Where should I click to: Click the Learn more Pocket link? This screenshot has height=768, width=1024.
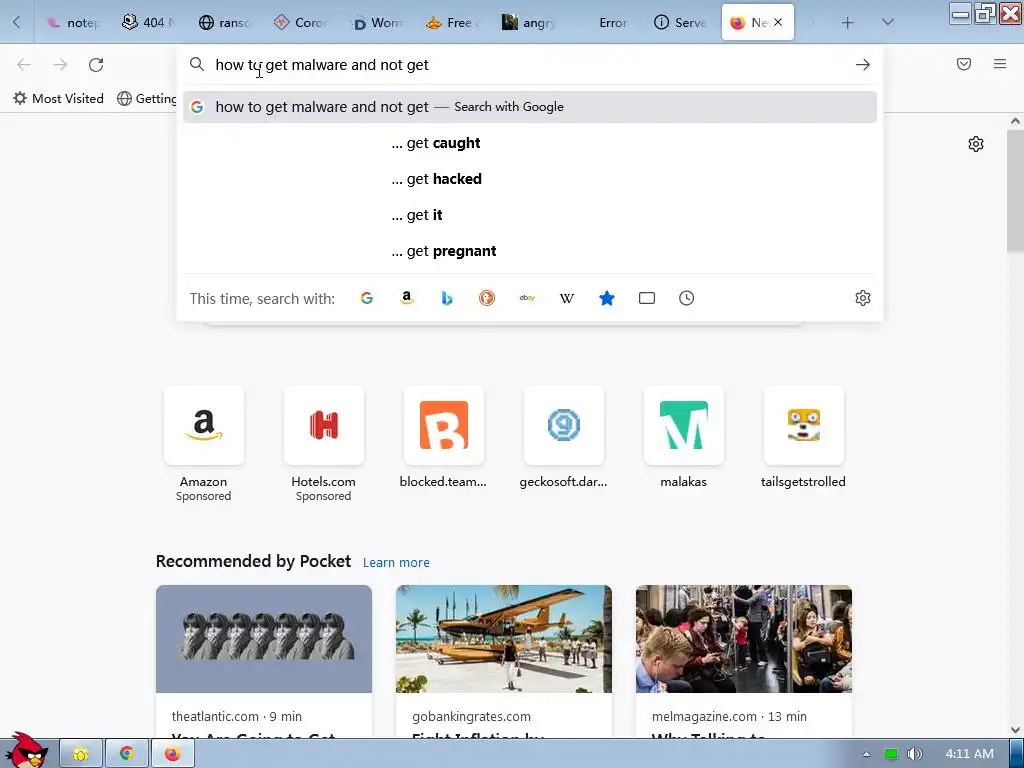click(x=396, y=562)
